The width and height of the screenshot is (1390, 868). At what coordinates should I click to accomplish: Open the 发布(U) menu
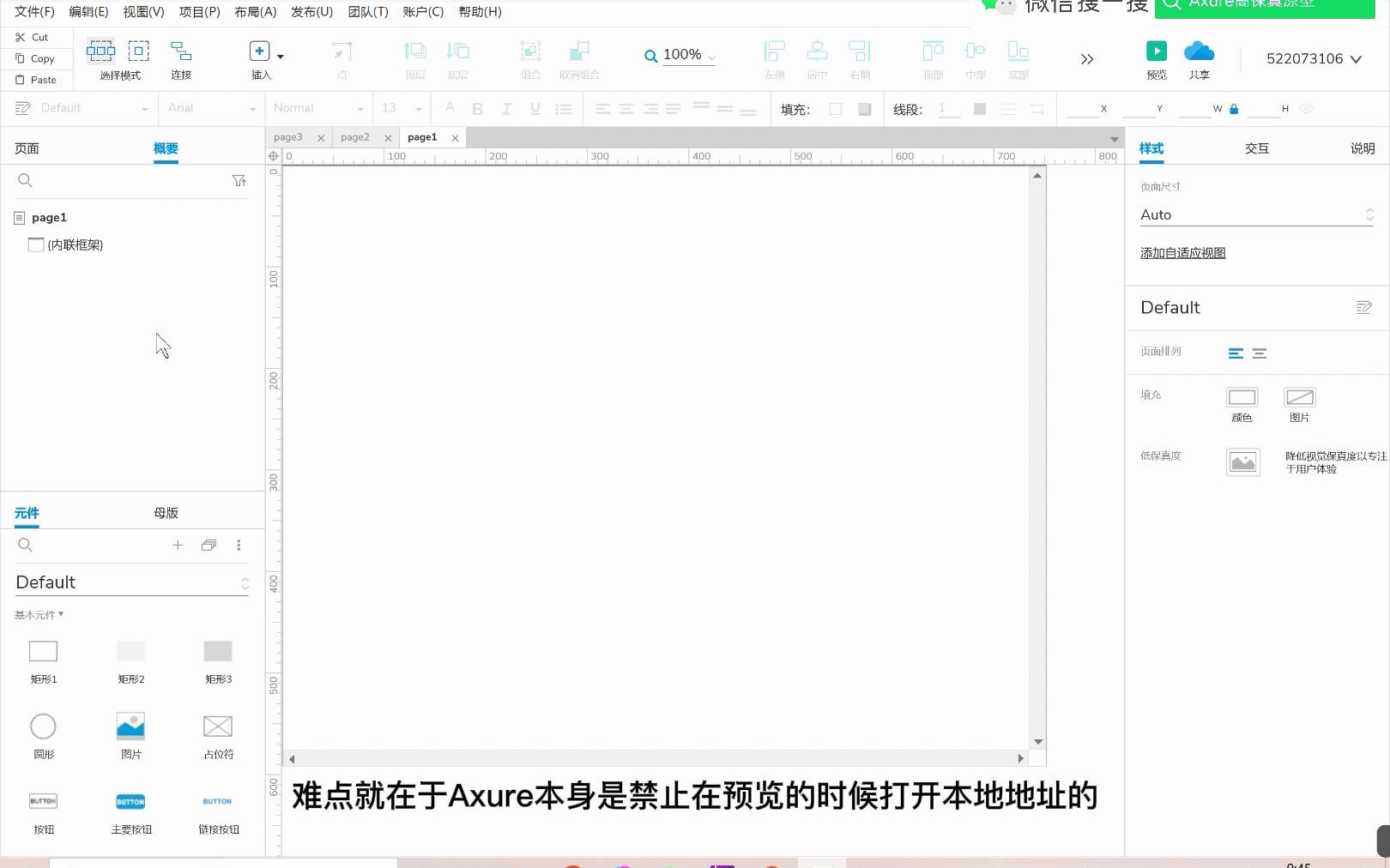[311, 11]
